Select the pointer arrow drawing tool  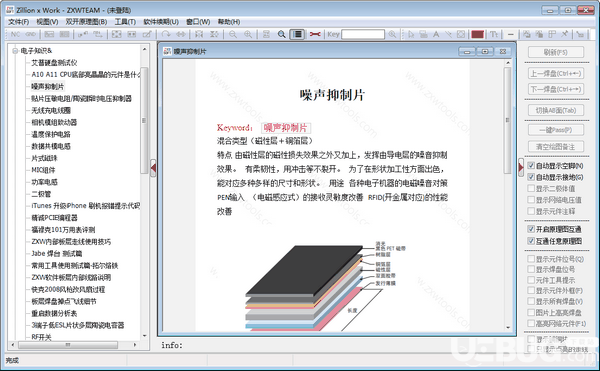(x=411, y=34)
